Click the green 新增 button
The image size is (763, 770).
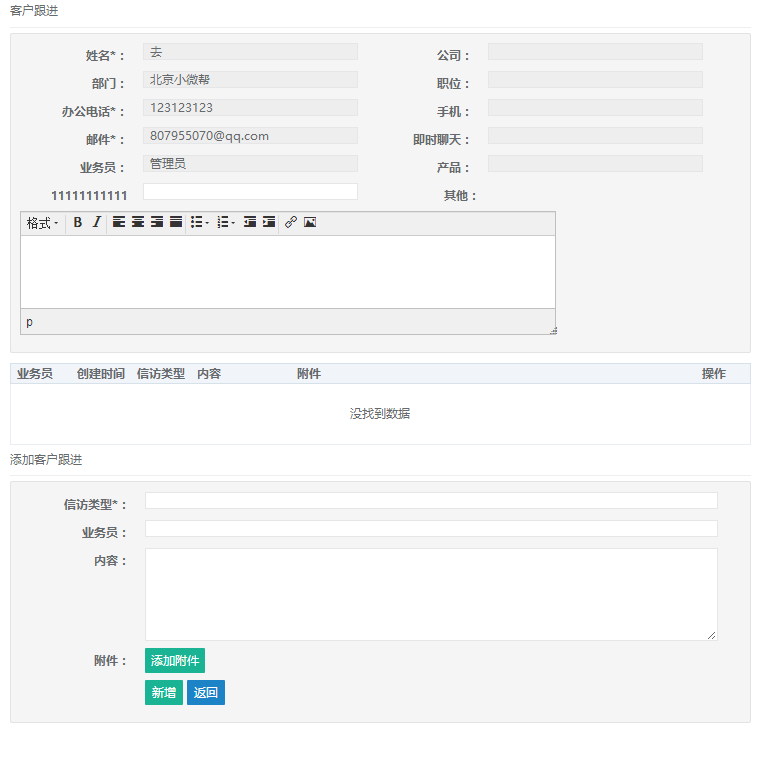coord(164,692)
